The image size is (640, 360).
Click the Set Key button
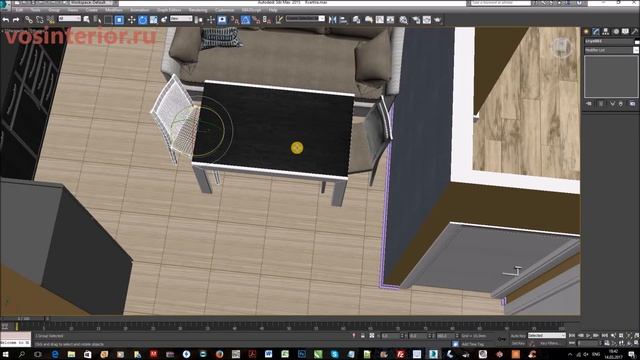pos(518,344)
